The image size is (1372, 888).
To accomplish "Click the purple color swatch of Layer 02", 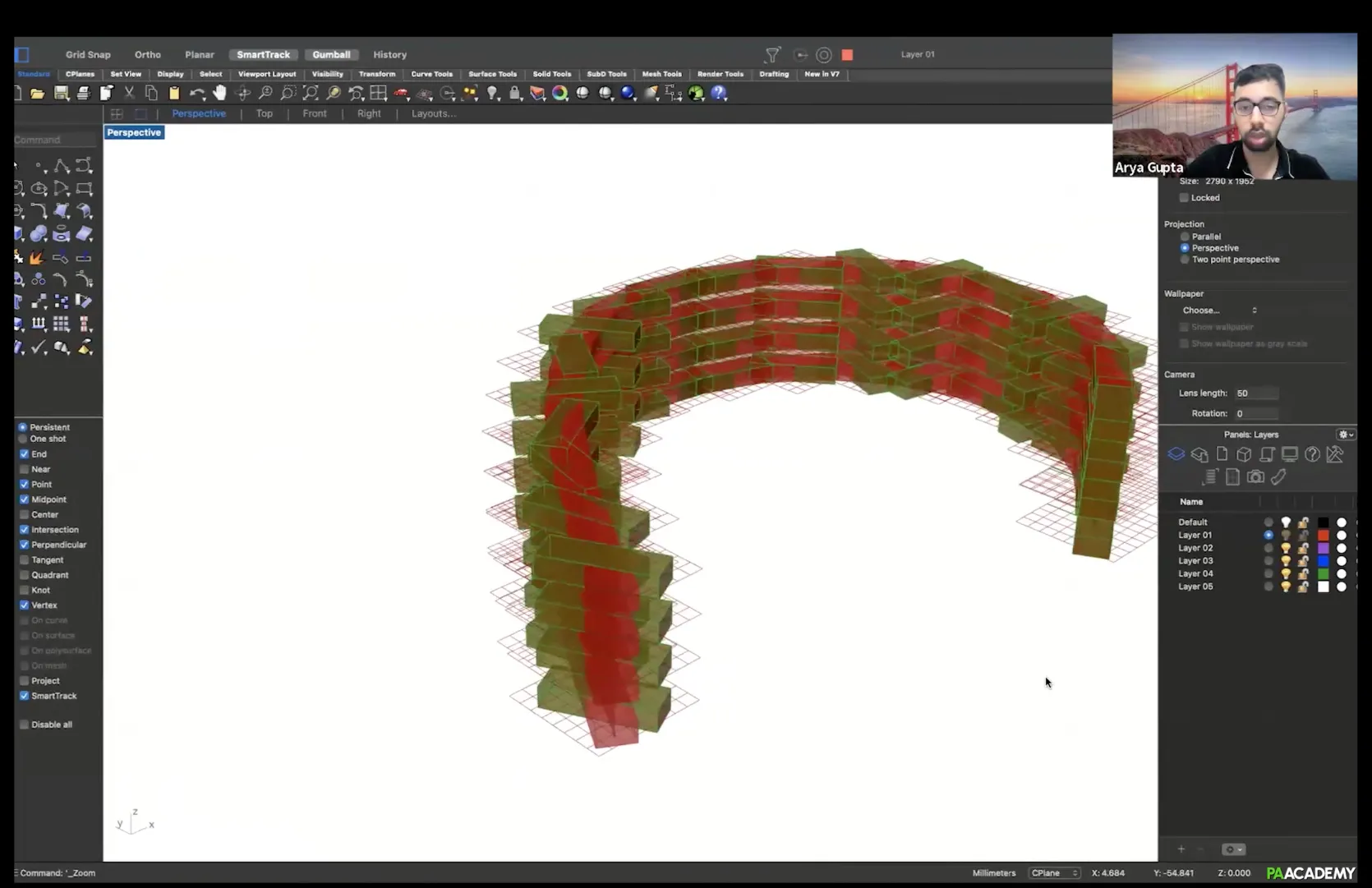I will 1323,548.
